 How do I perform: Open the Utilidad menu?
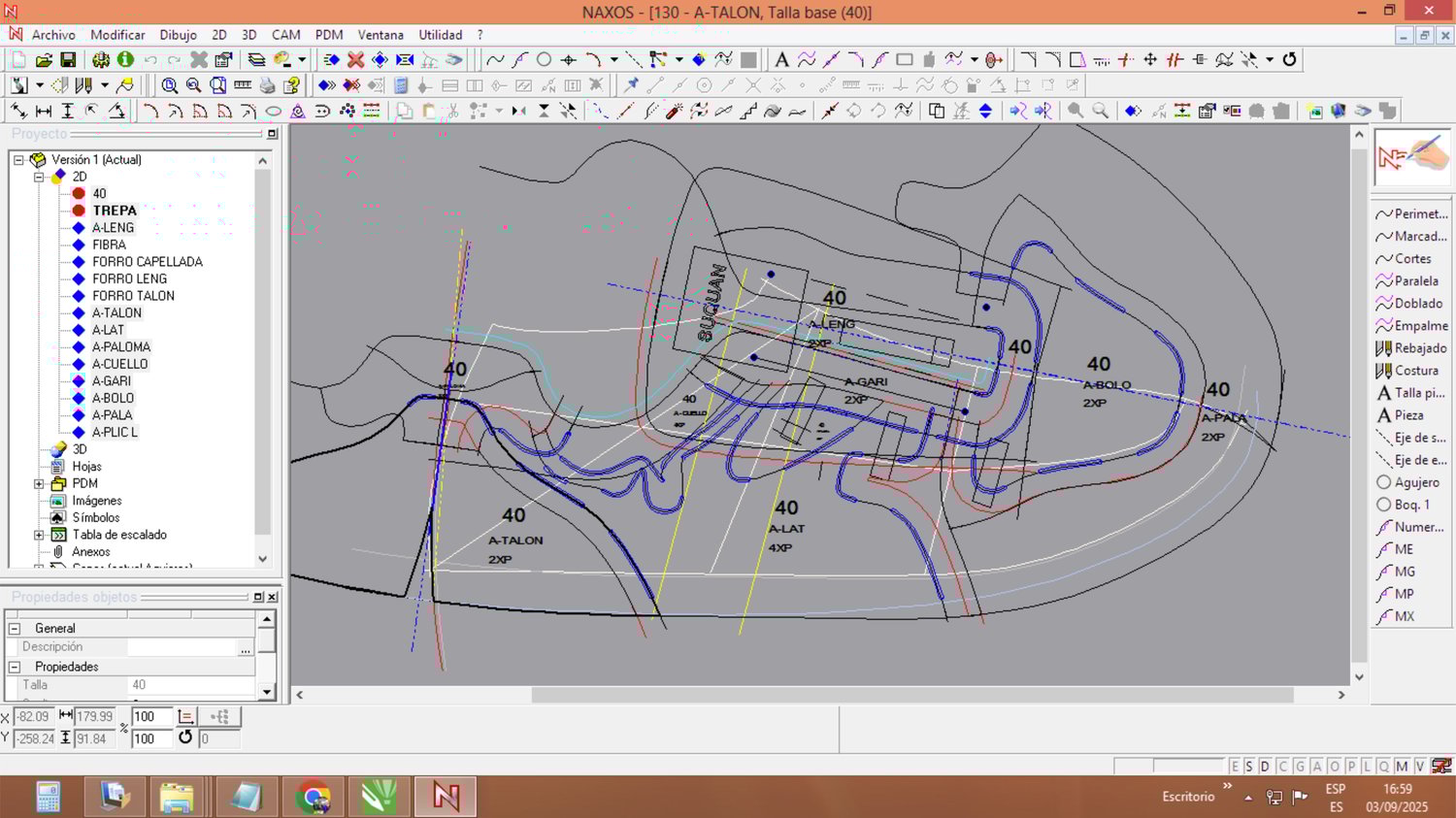[441, 35]
